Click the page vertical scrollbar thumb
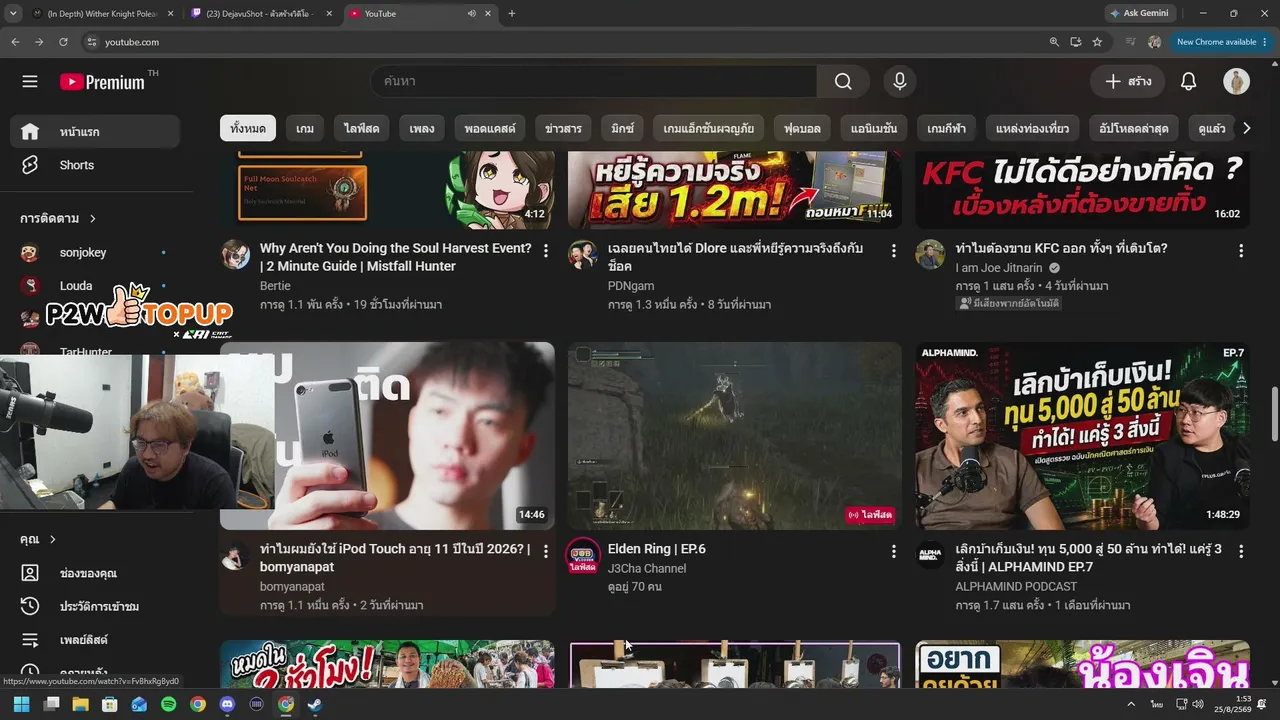The image size is (1280, 720). pos(1273,413)
